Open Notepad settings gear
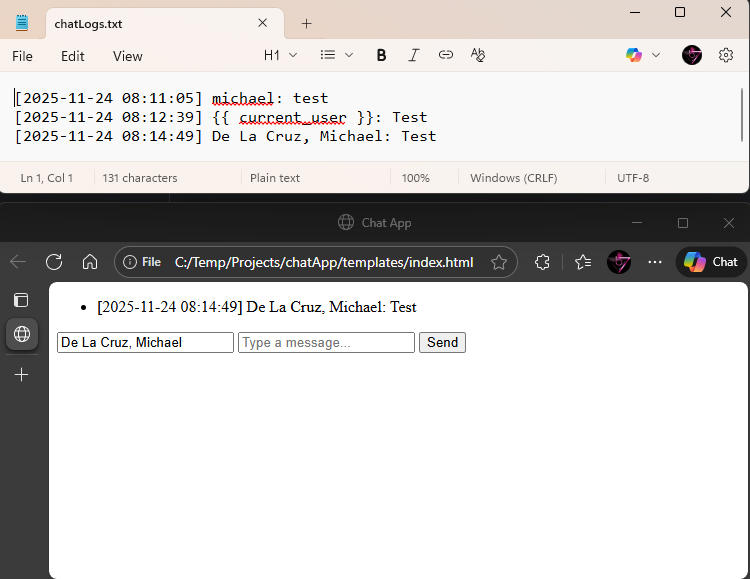The height and width of the screenshot is (579, 750). pos(726,56)
